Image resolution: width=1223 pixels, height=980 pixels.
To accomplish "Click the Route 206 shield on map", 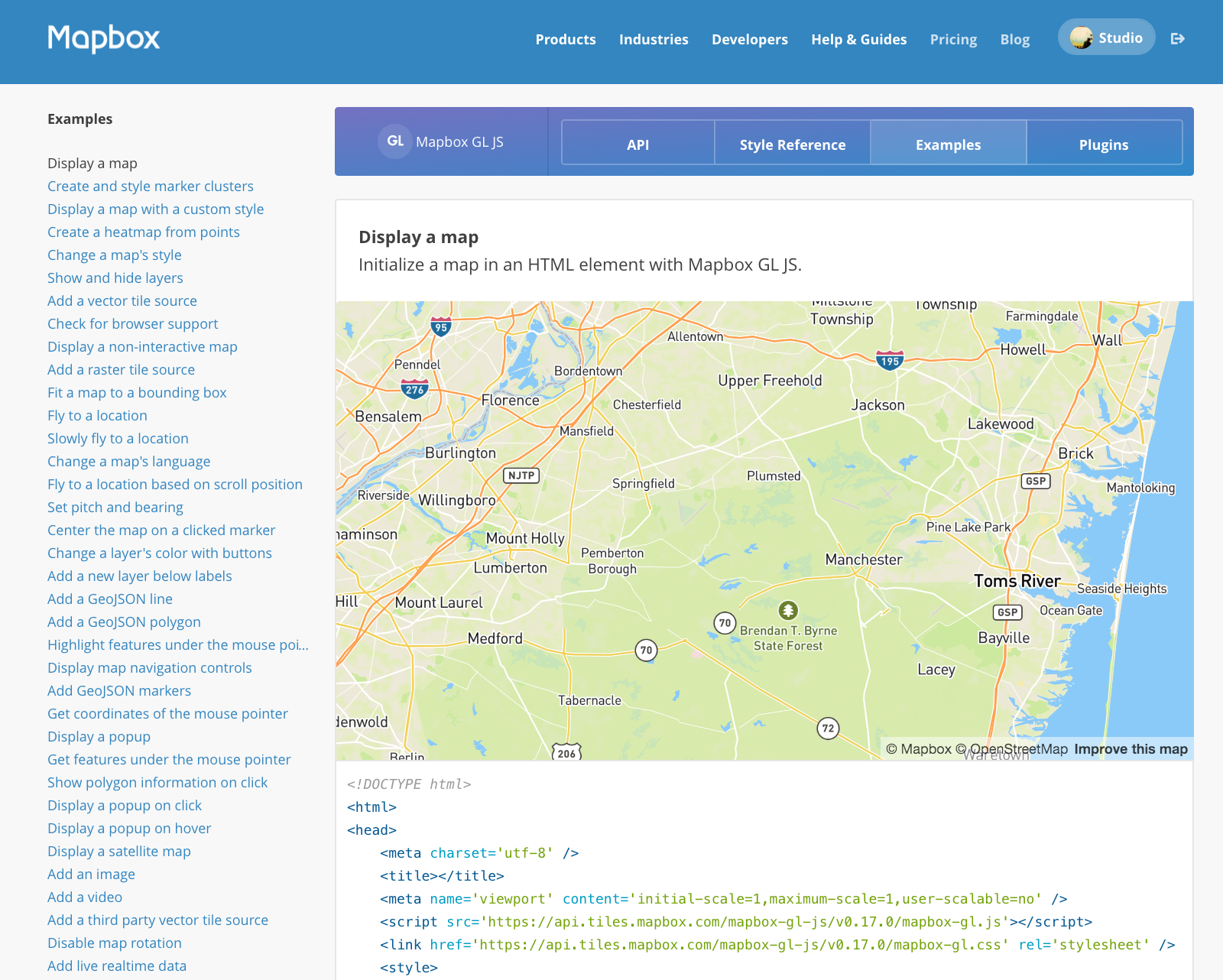I will (x=566, y=752).
